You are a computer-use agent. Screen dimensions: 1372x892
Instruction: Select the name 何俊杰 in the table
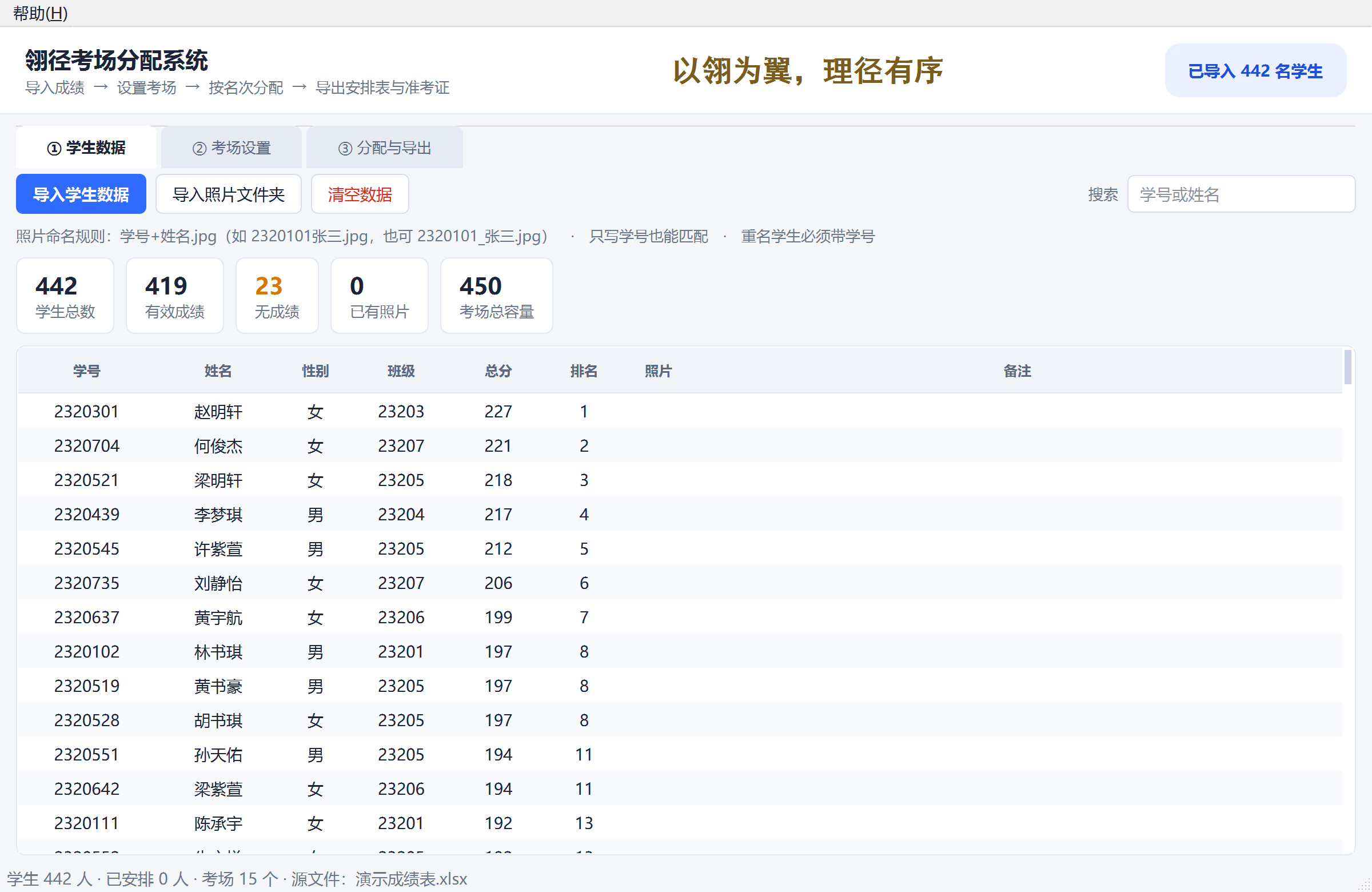218,447
